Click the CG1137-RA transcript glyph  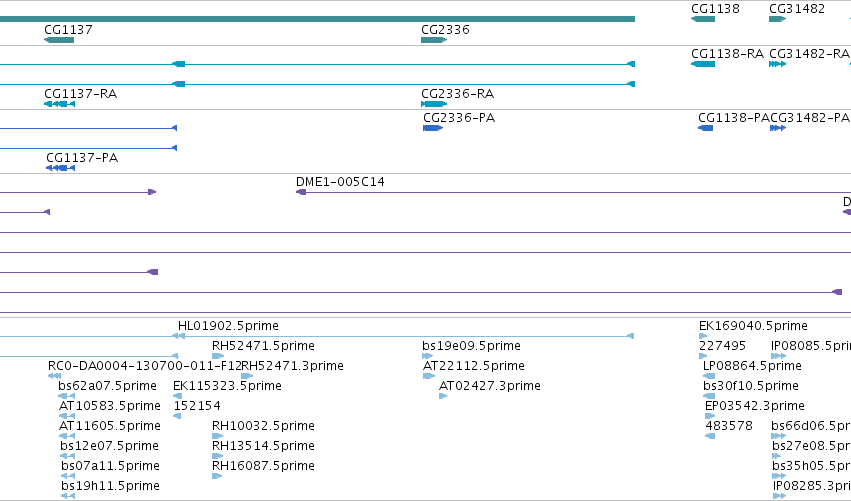(x=59, y=104)
